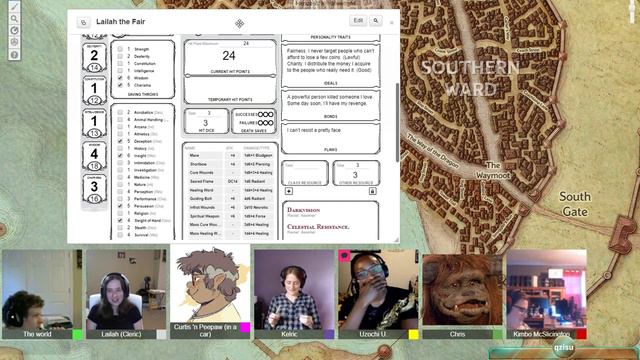This screenshot has height=360, width=640.
Task: Click the hit dice value field
Action: pyautogui.click(x=206, y=123)
